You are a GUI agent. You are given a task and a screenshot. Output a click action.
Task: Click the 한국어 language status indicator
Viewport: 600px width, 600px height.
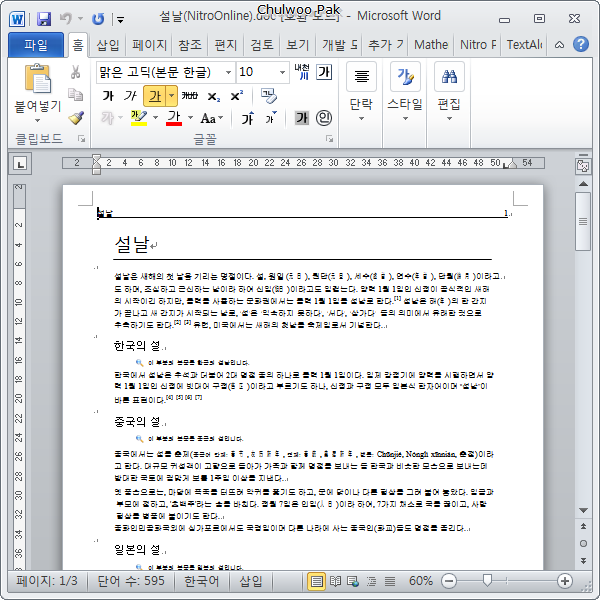202,581
